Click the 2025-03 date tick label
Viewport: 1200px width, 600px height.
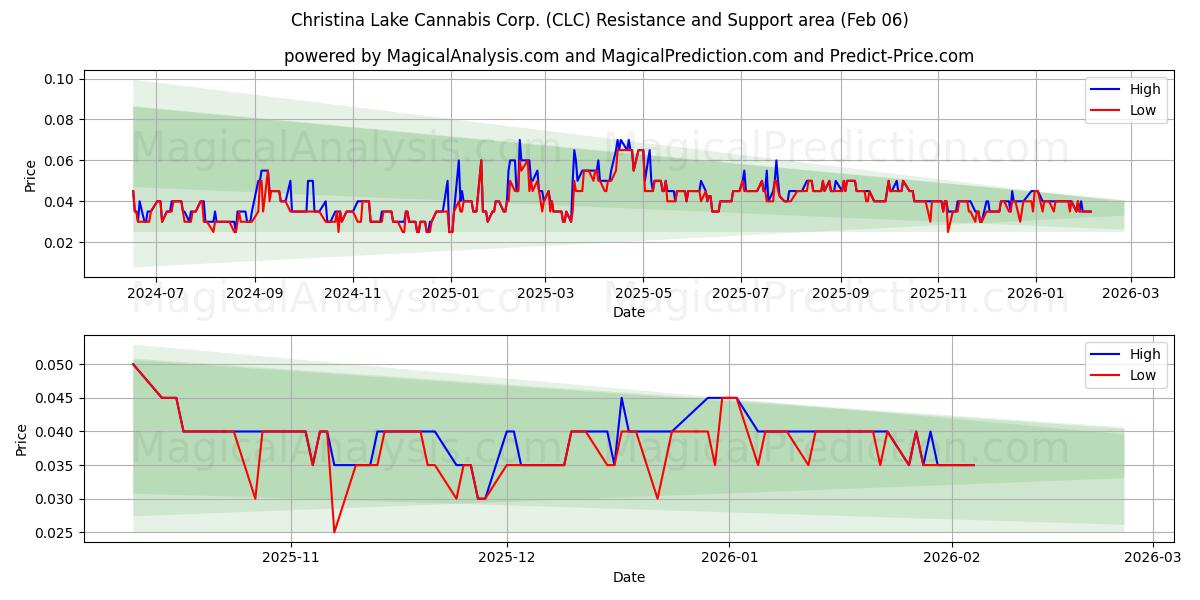pos(545,293)
